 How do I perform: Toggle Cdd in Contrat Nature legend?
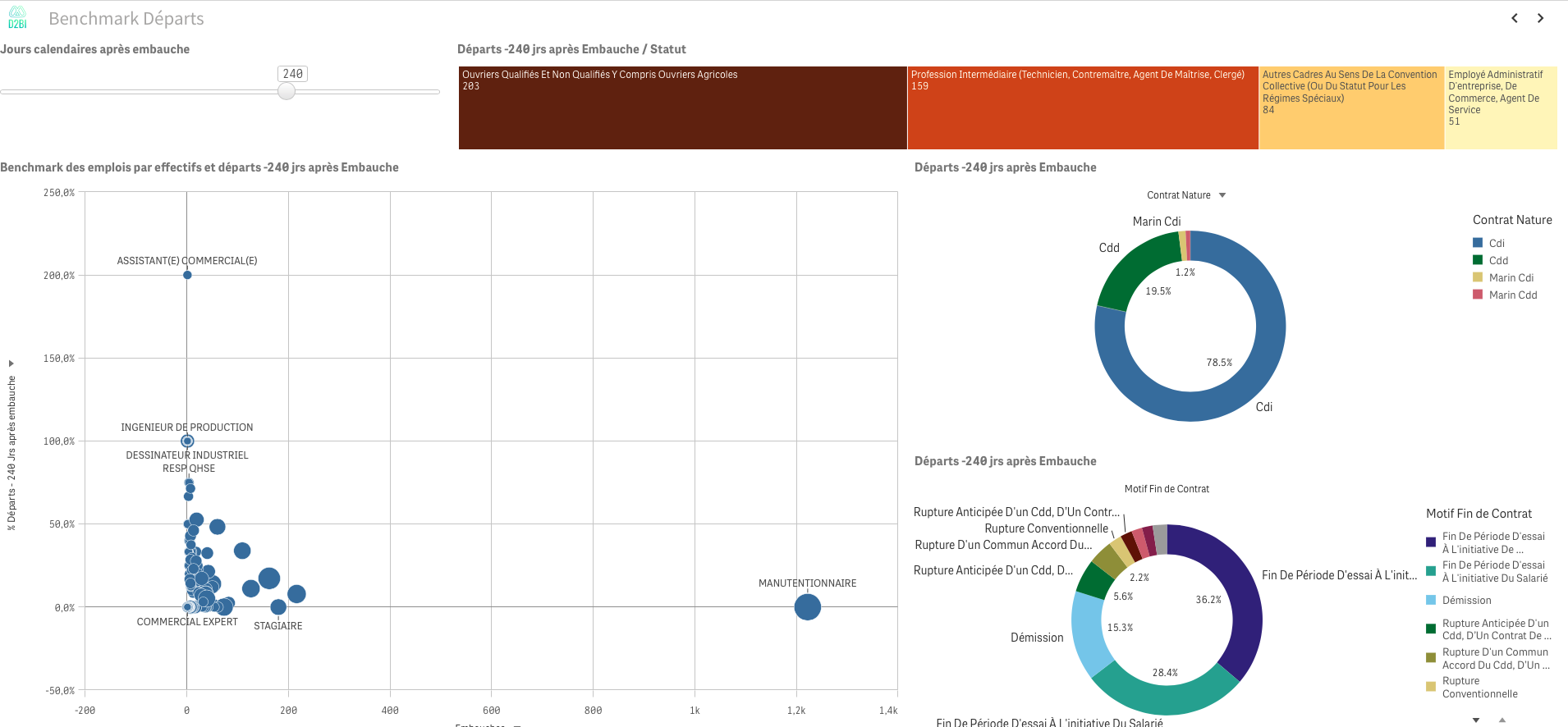click(x=1497, y=261)
